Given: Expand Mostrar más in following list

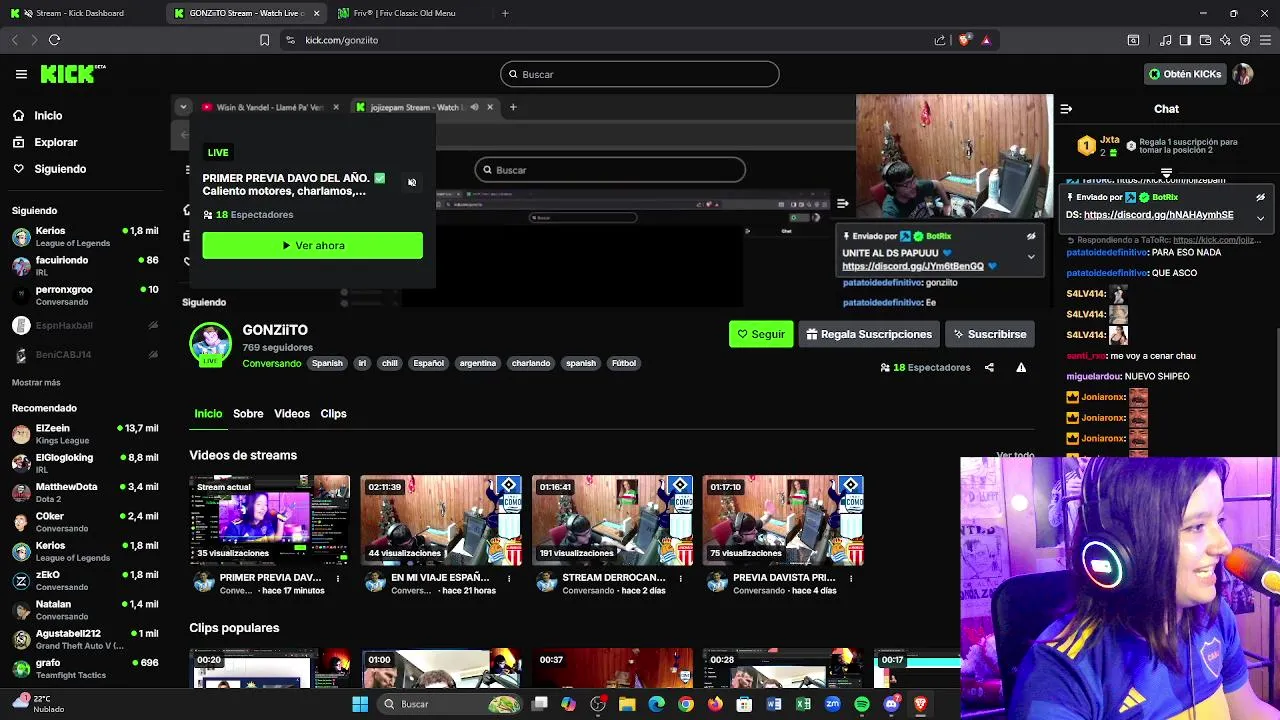Looking at the screenshot, I should tap(36, 382).
